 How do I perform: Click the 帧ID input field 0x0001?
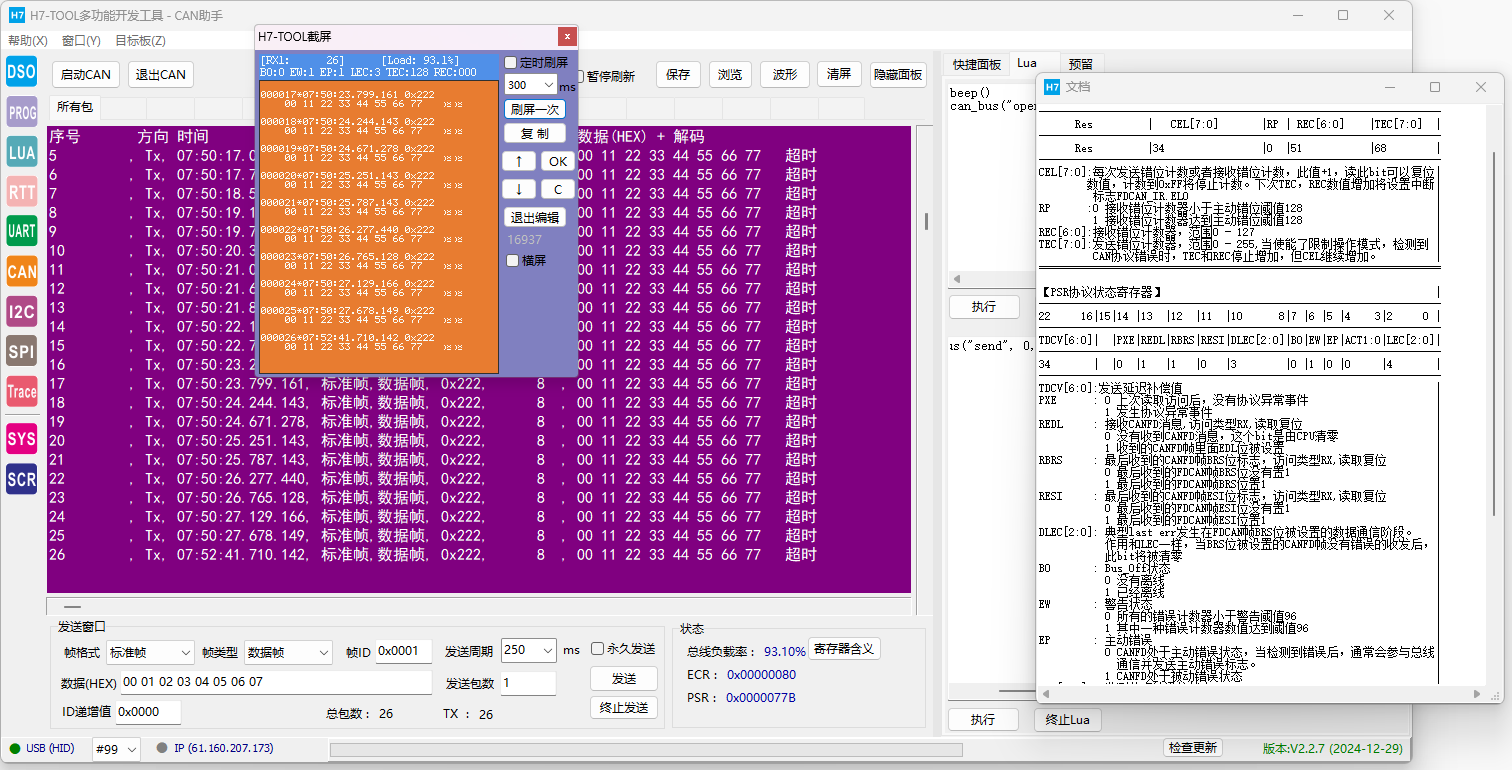[x=403, y=651]
